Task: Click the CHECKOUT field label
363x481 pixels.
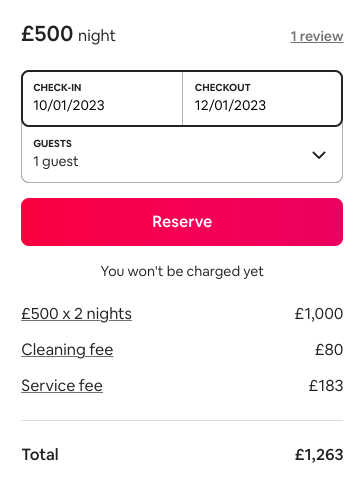Action: tap(223, 88)
